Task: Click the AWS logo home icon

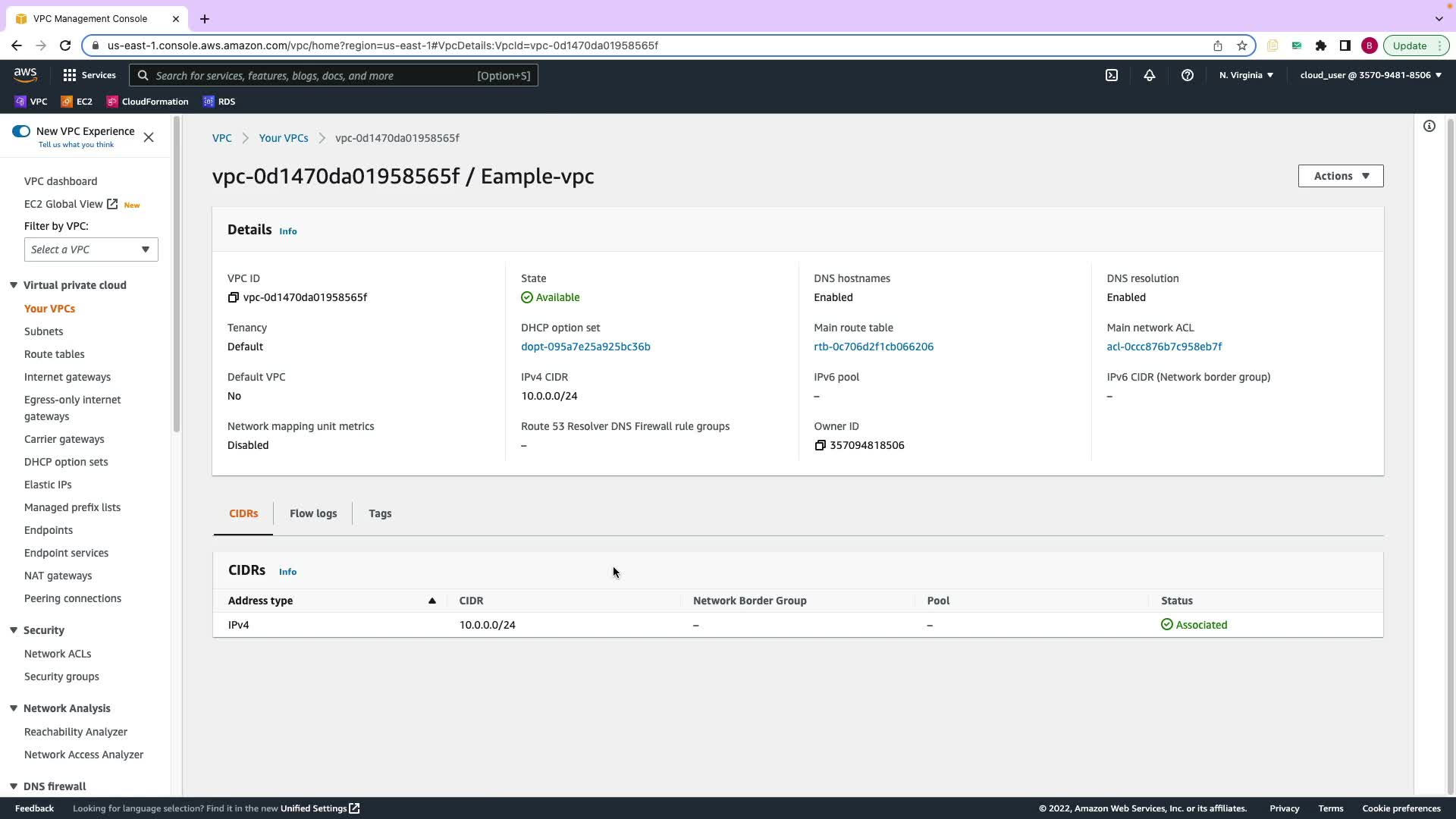Action: 25,74
